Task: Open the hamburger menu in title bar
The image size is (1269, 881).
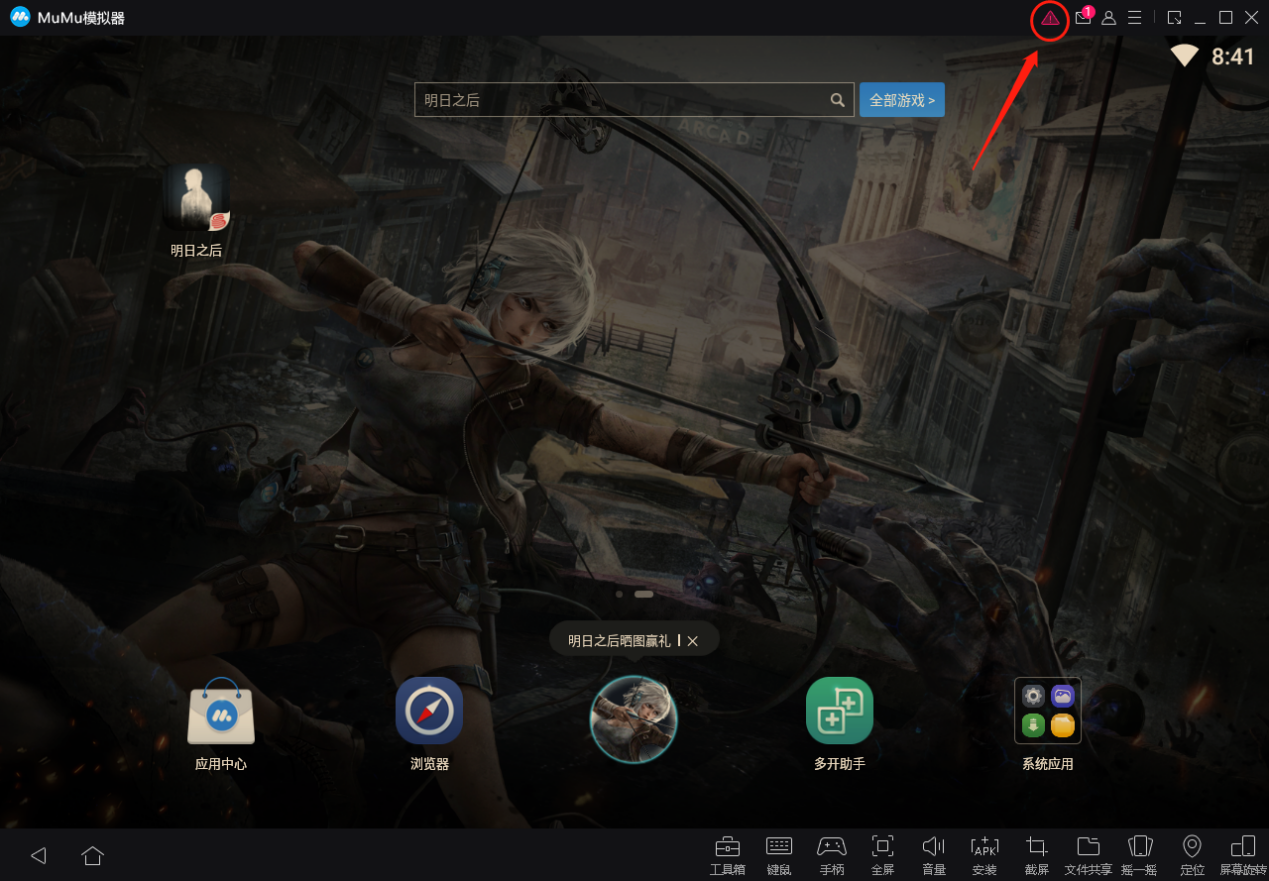Action: [1135, 18]
